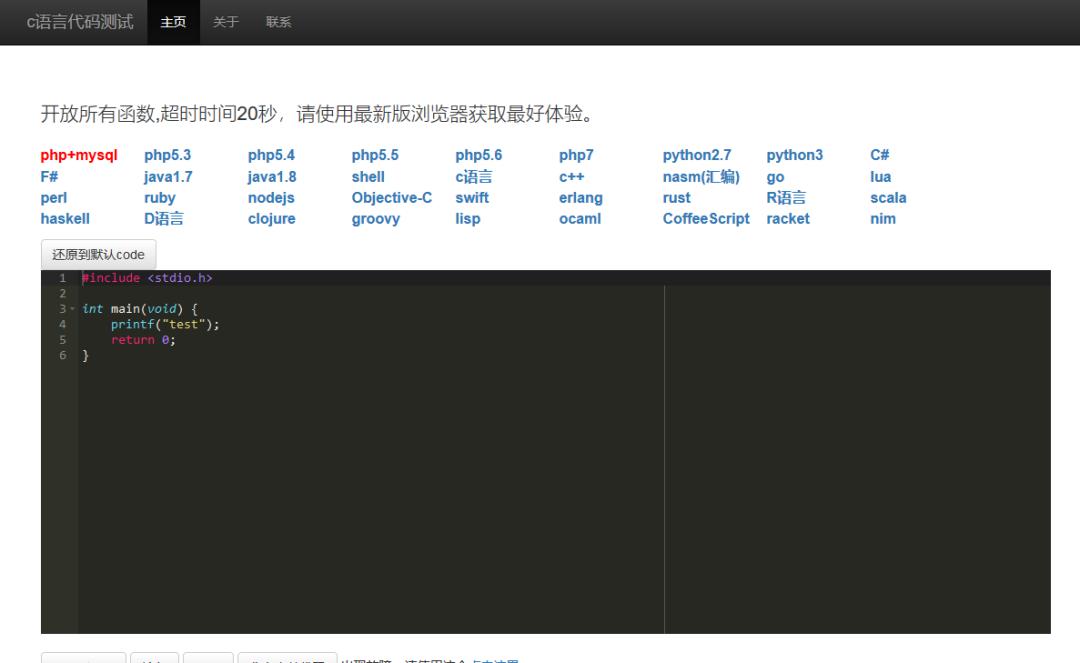Pick the php5.5 language link

375,155
